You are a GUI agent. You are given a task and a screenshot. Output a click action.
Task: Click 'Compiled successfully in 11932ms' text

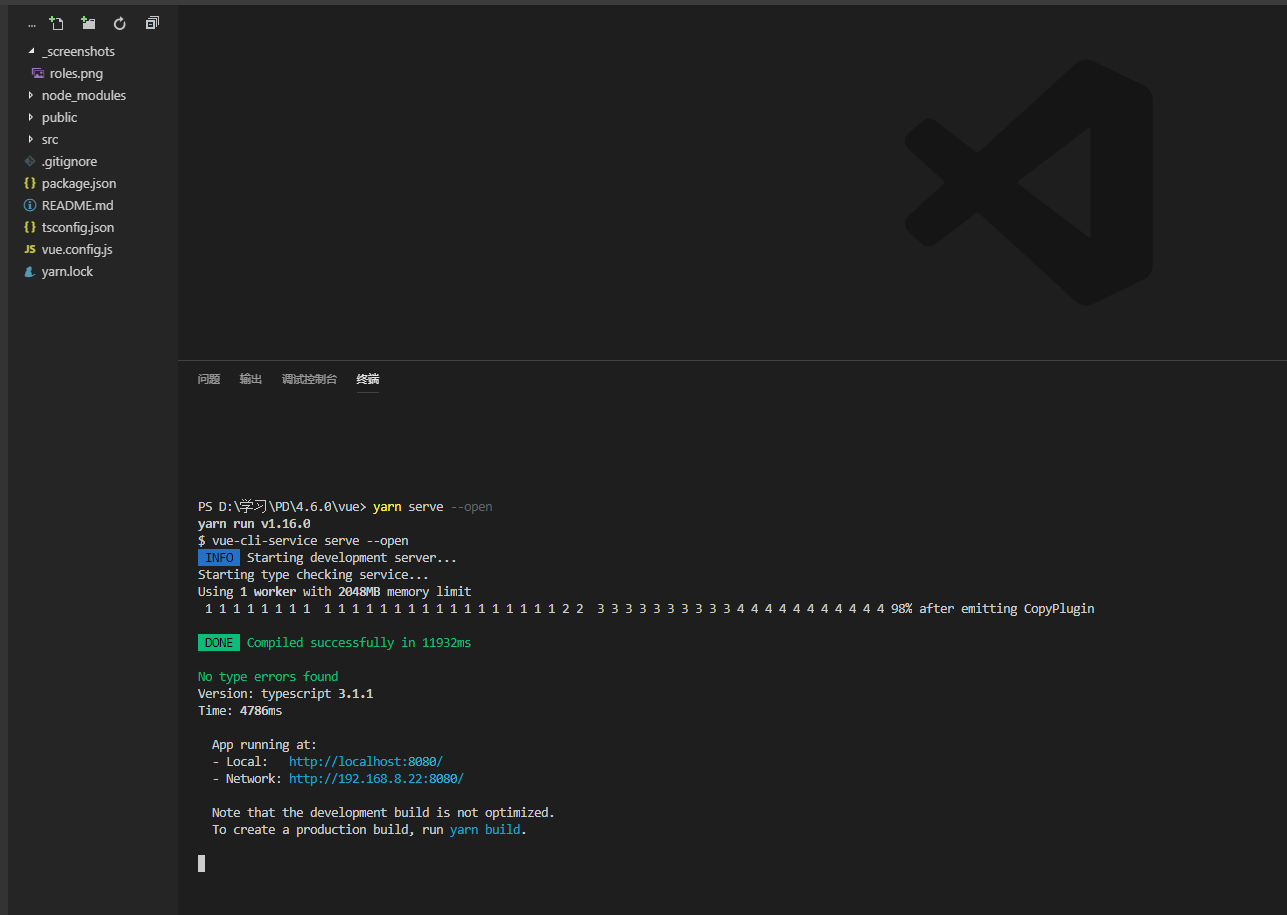(x=359, y=643)
